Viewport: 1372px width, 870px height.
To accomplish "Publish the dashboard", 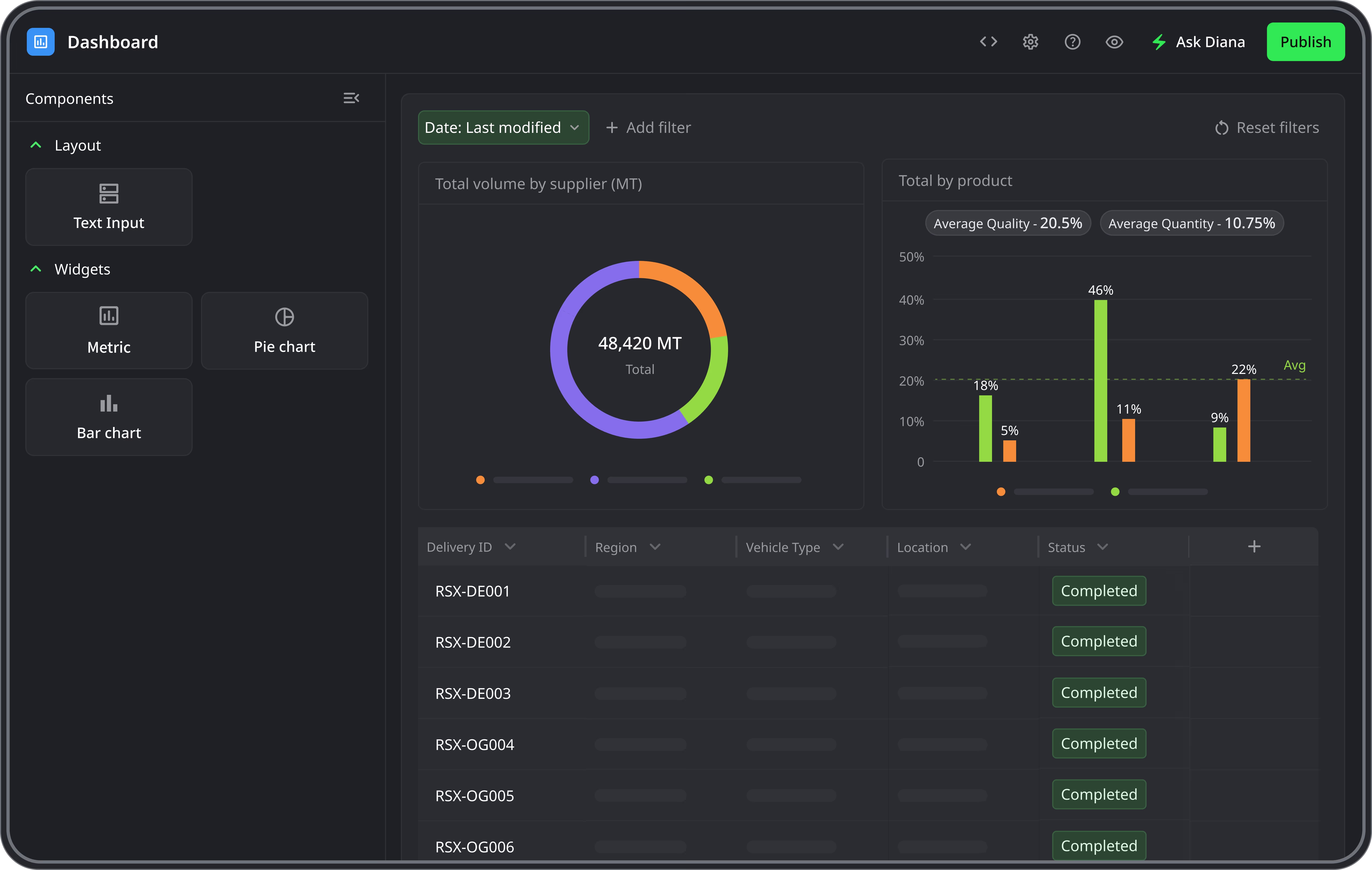I will point(1305,42).
